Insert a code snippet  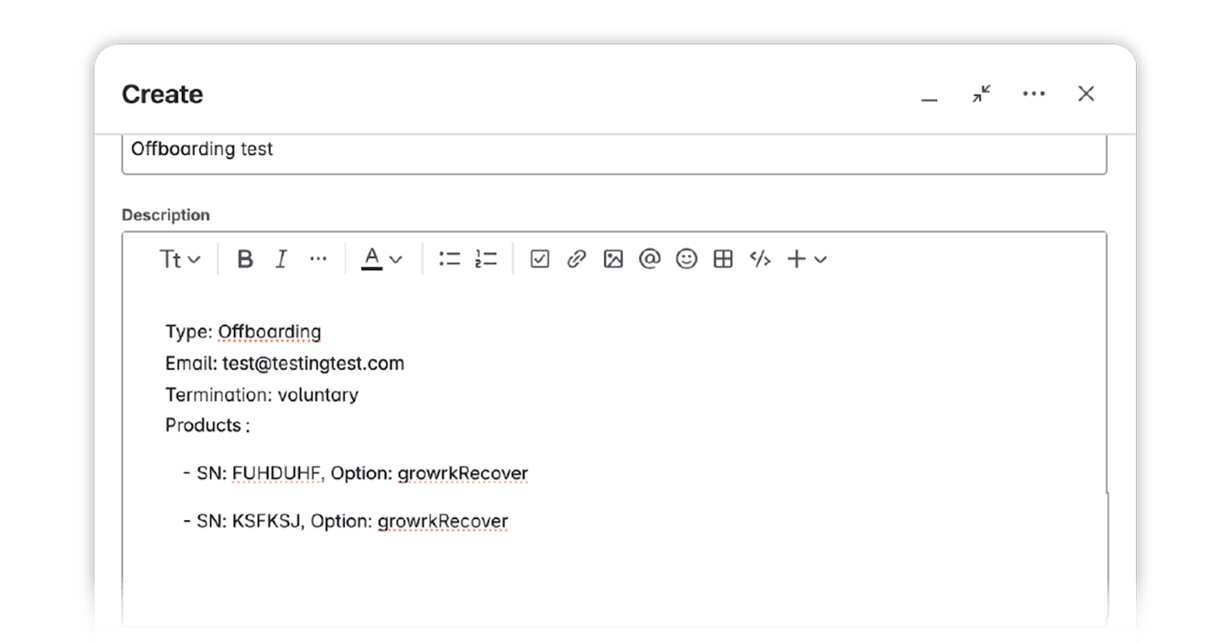tap(758, 259)
